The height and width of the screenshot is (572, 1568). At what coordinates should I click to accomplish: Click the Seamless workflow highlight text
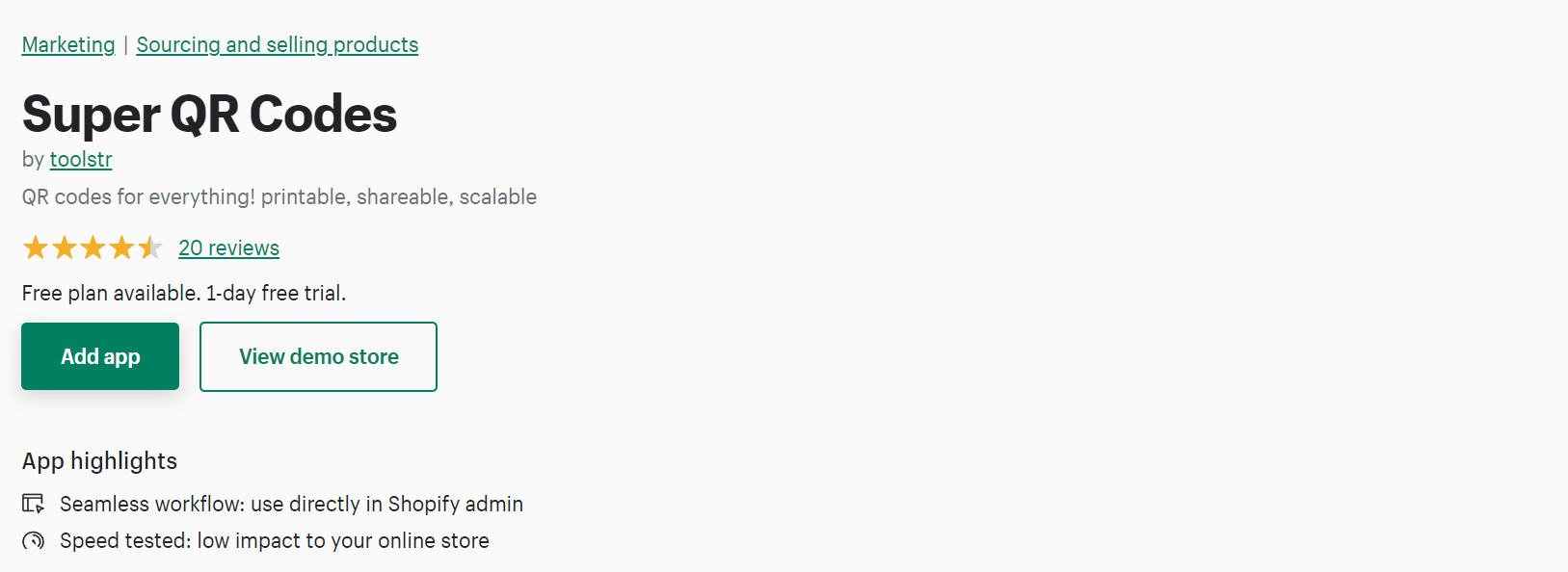(291, 505)
